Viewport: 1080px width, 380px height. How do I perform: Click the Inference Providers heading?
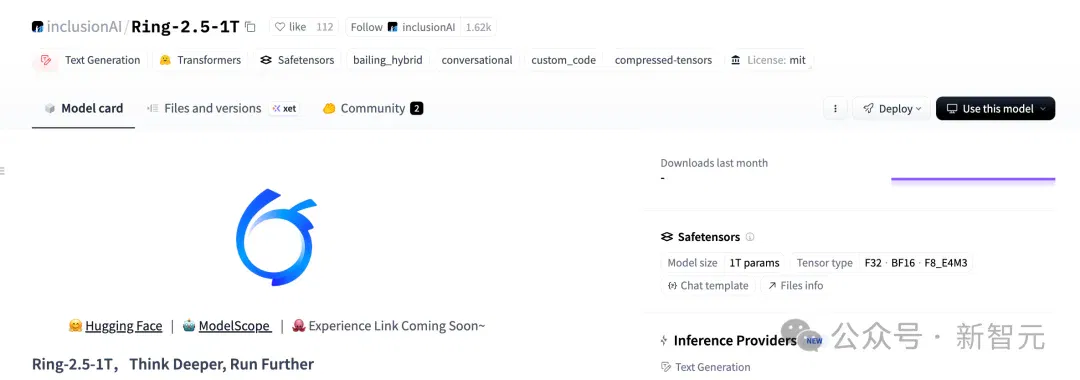pos(735,341)
